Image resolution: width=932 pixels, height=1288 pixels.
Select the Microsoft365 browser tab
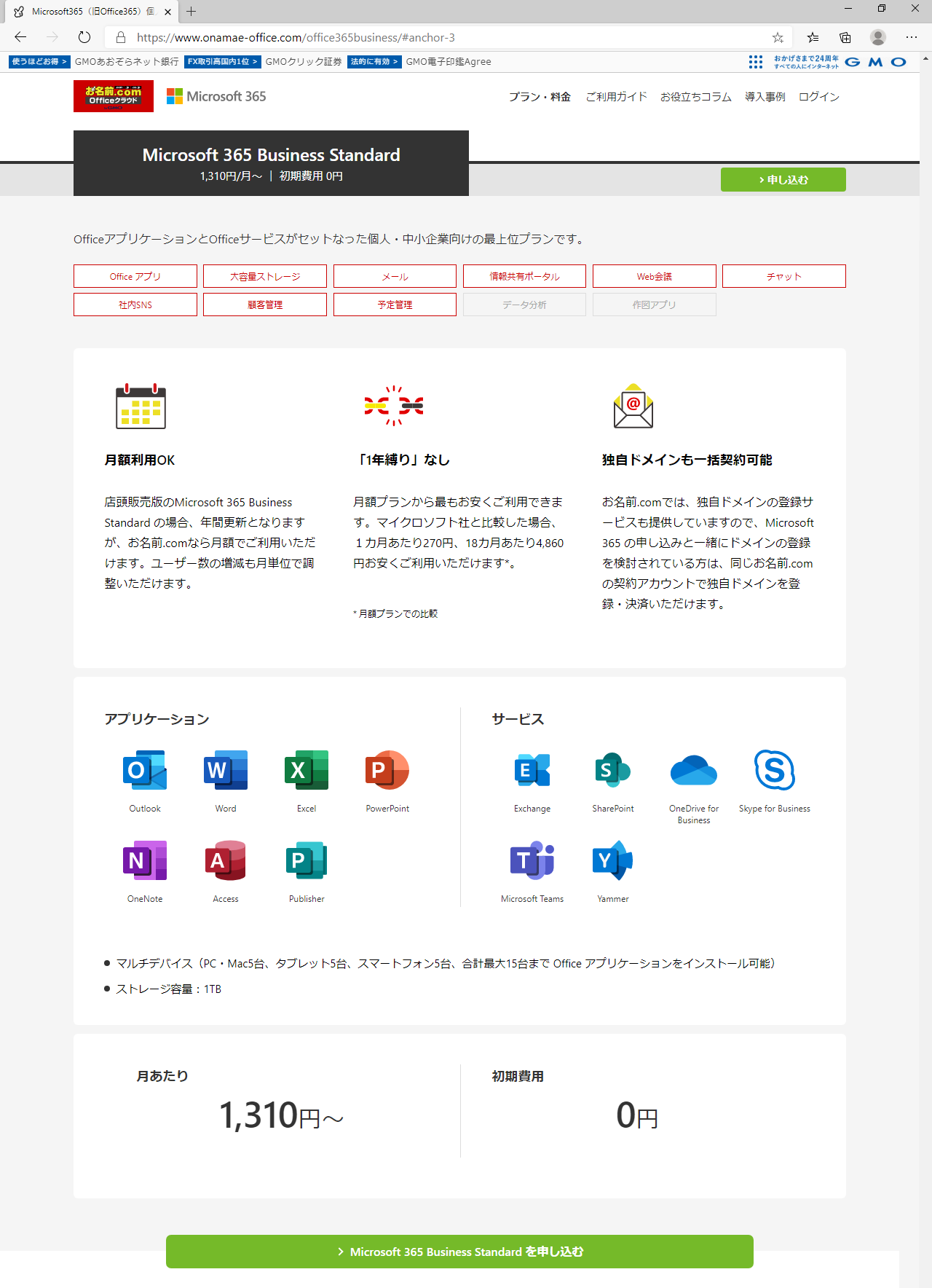click(91, 12)
